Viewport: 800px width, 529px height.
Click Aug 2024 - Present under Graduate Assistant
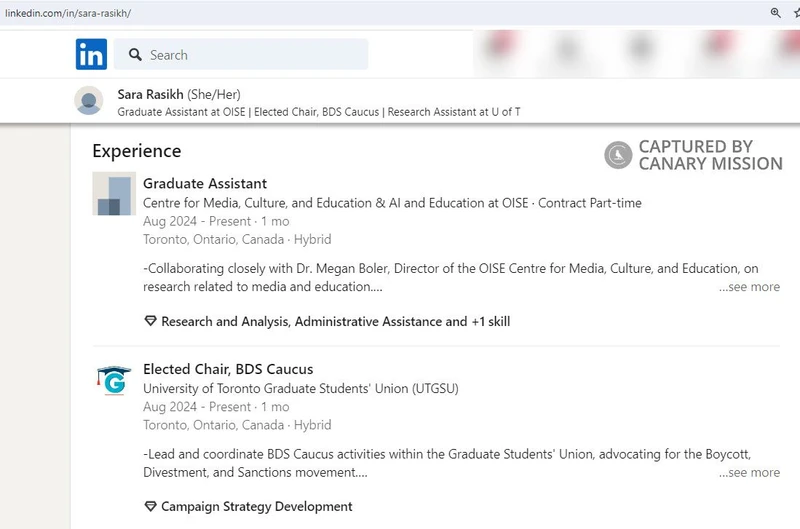pos(216,221)
